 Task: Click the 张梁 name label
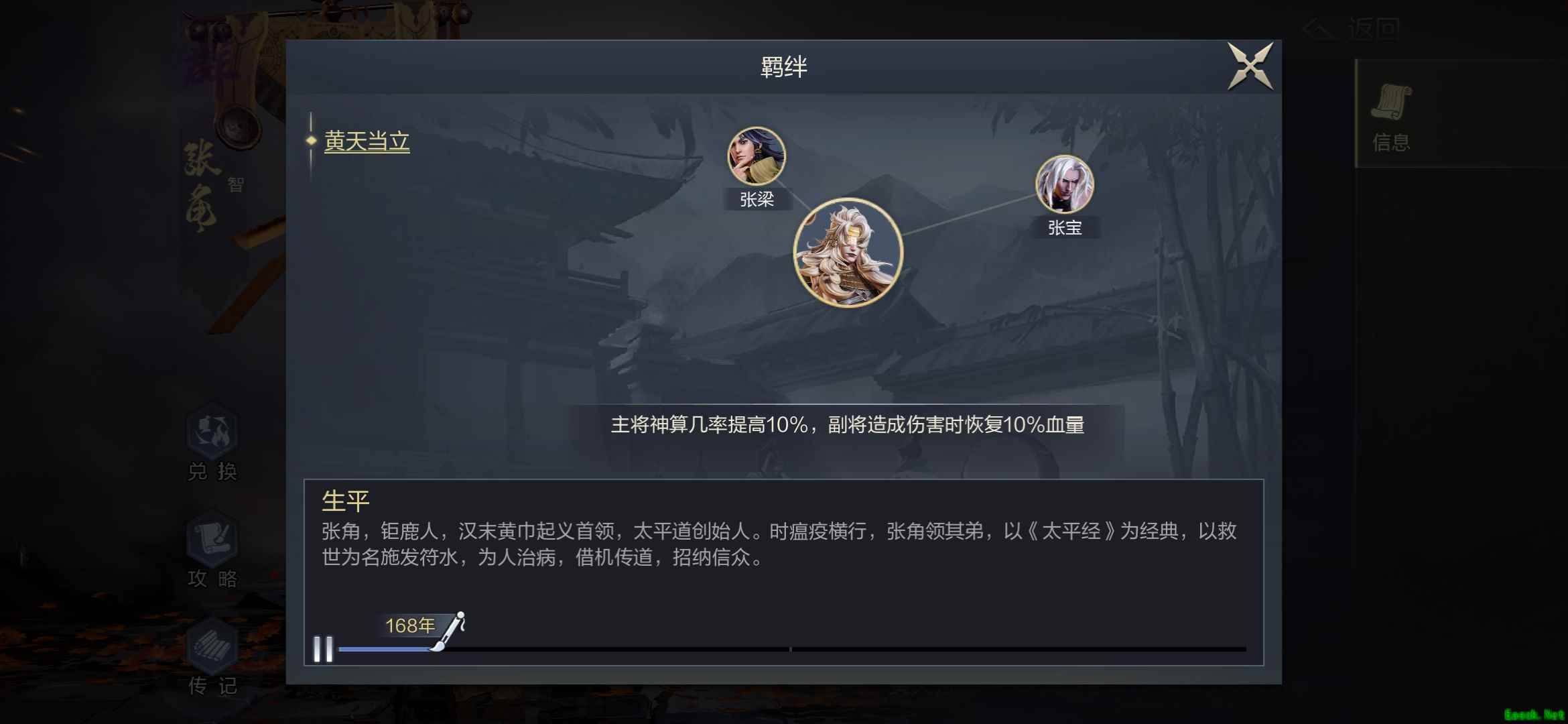757,199
